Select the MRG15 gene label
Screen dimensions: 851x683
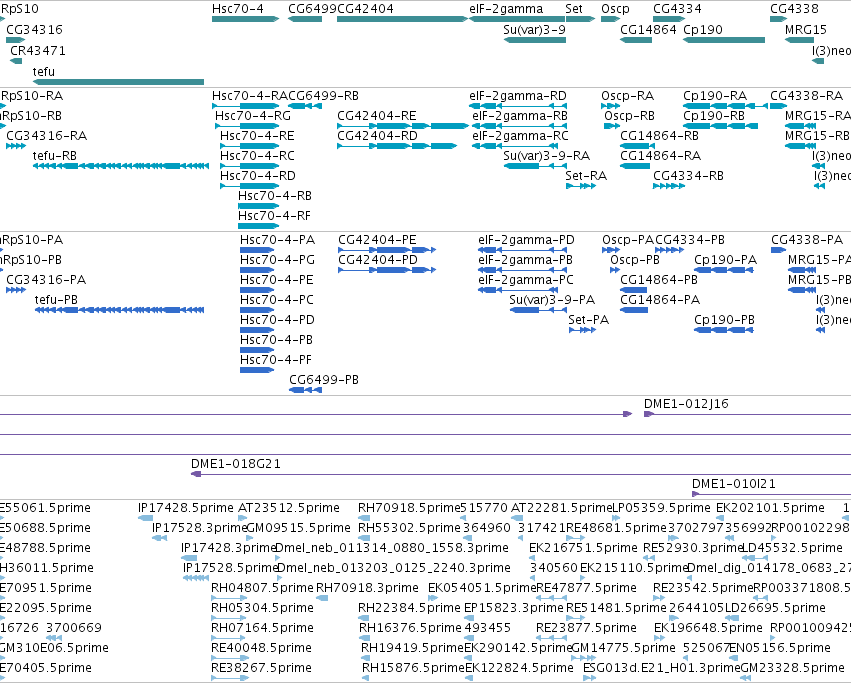coord(805,29)
